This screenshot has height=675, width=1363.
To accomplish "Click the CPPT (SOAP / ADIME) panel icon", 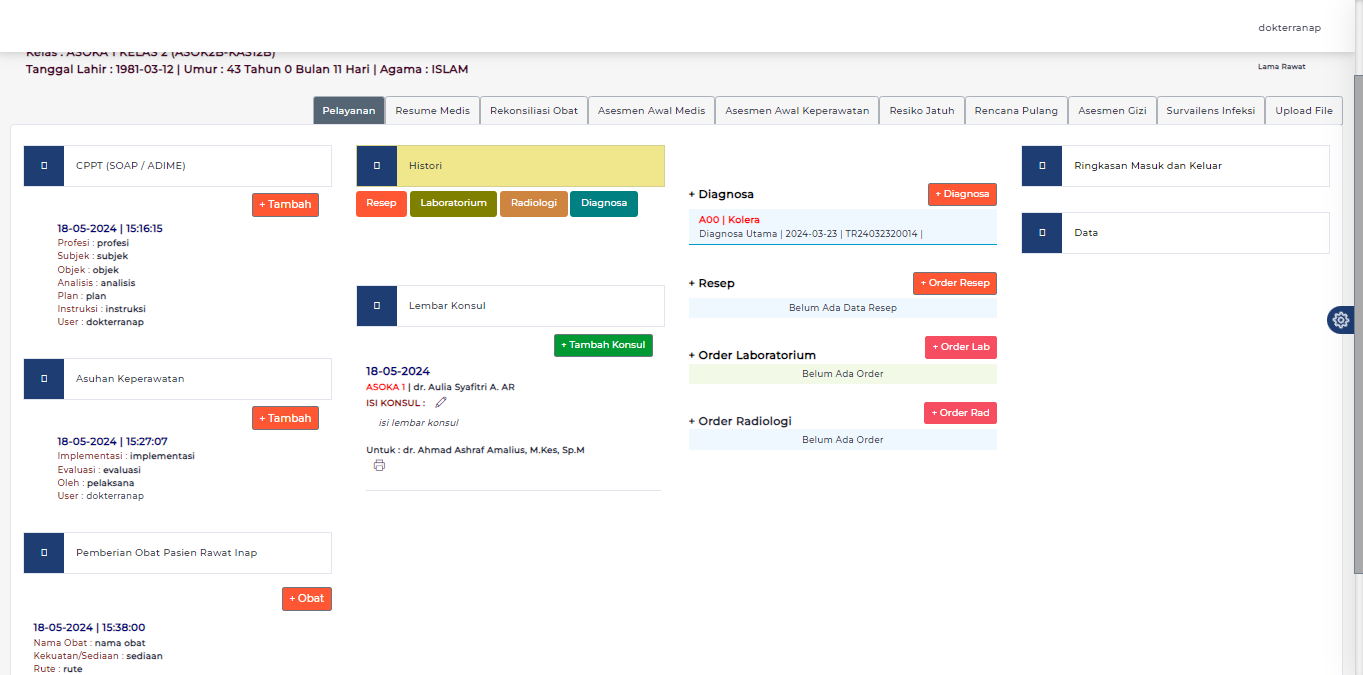I will coord(43,165).
